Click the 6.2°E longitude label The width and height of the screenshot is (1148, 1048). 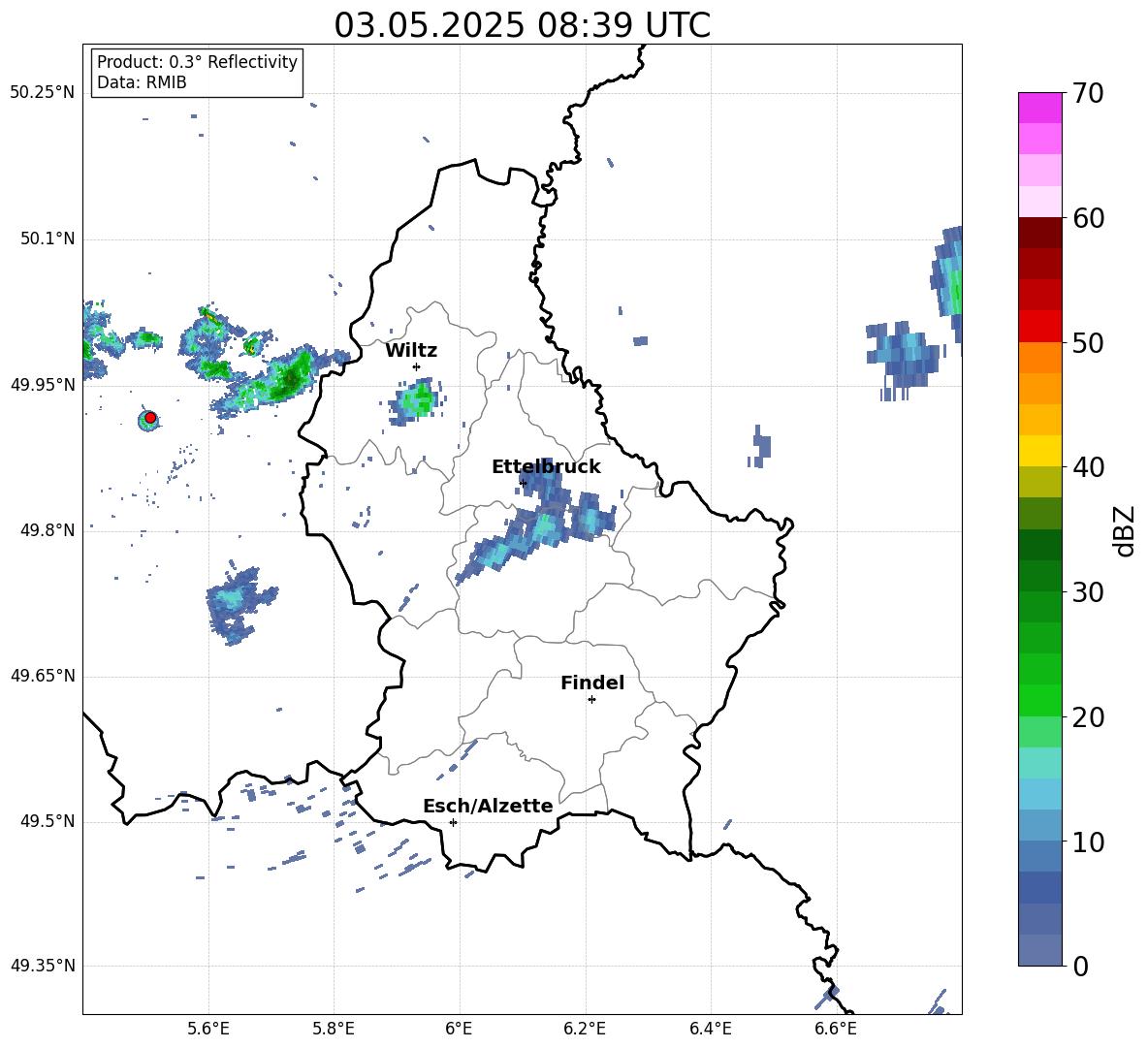[x=585, y=1029]
